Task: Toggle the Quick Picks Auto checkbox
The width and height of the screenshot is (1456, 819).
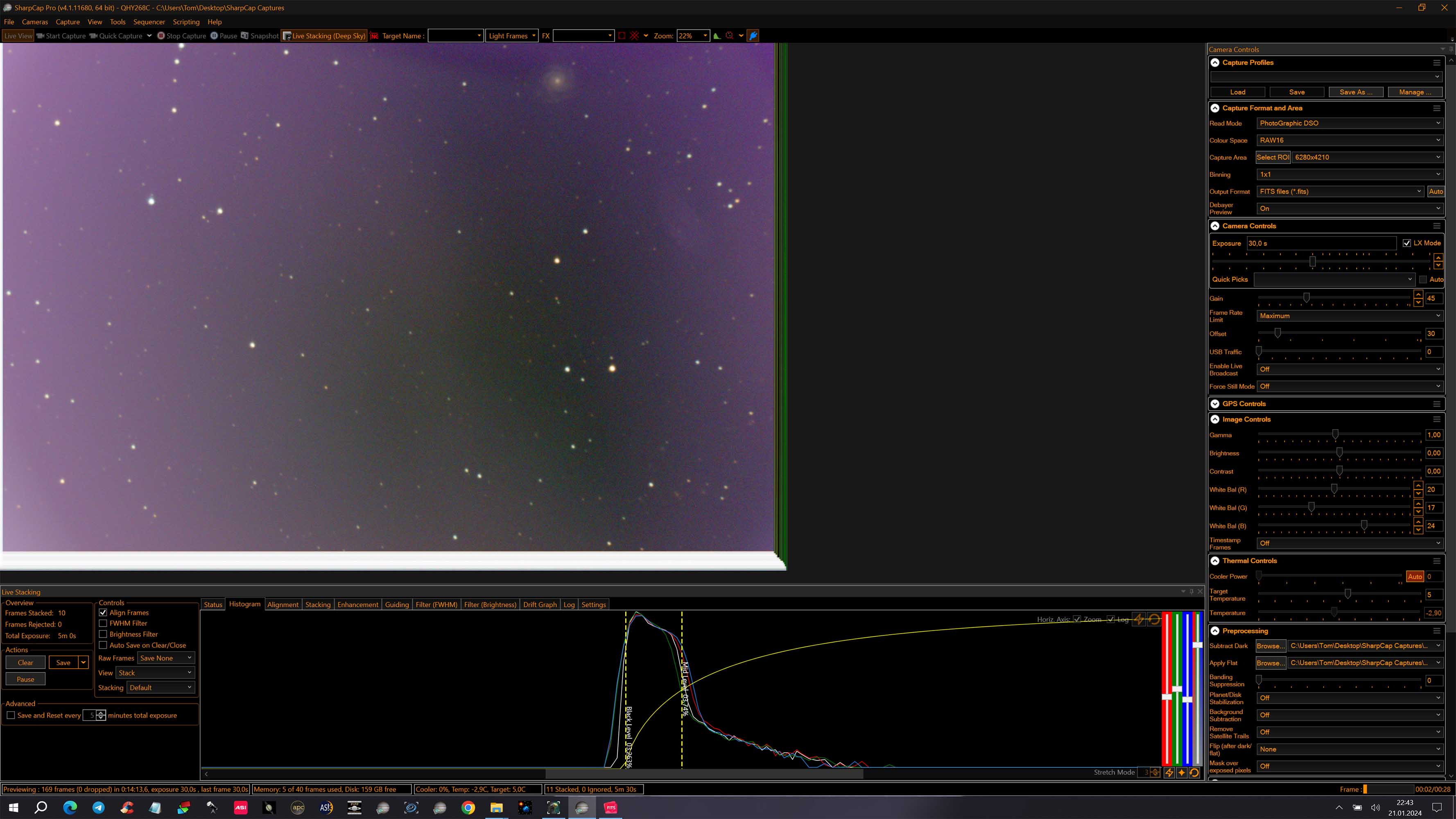Action: [x=1423, y=280]
